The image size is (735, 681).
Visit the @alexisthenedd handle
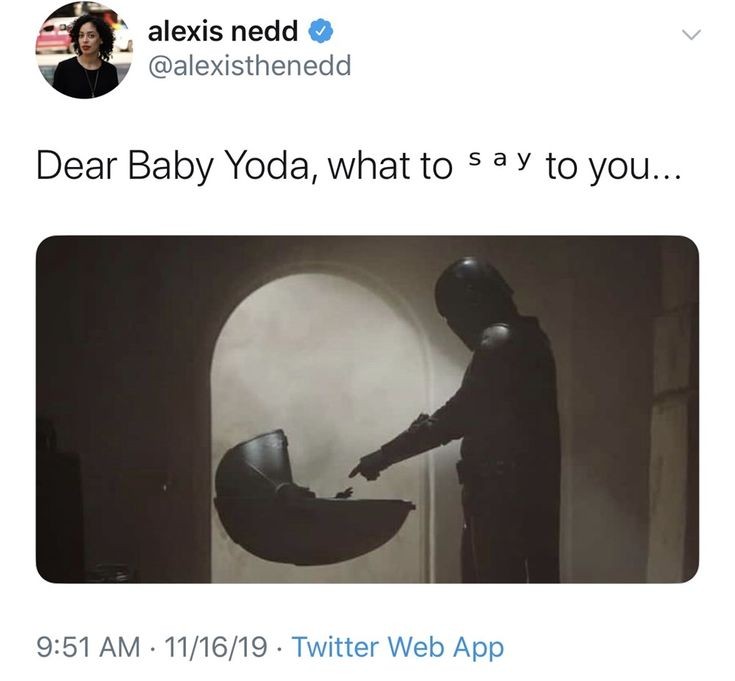click(249, 66)
